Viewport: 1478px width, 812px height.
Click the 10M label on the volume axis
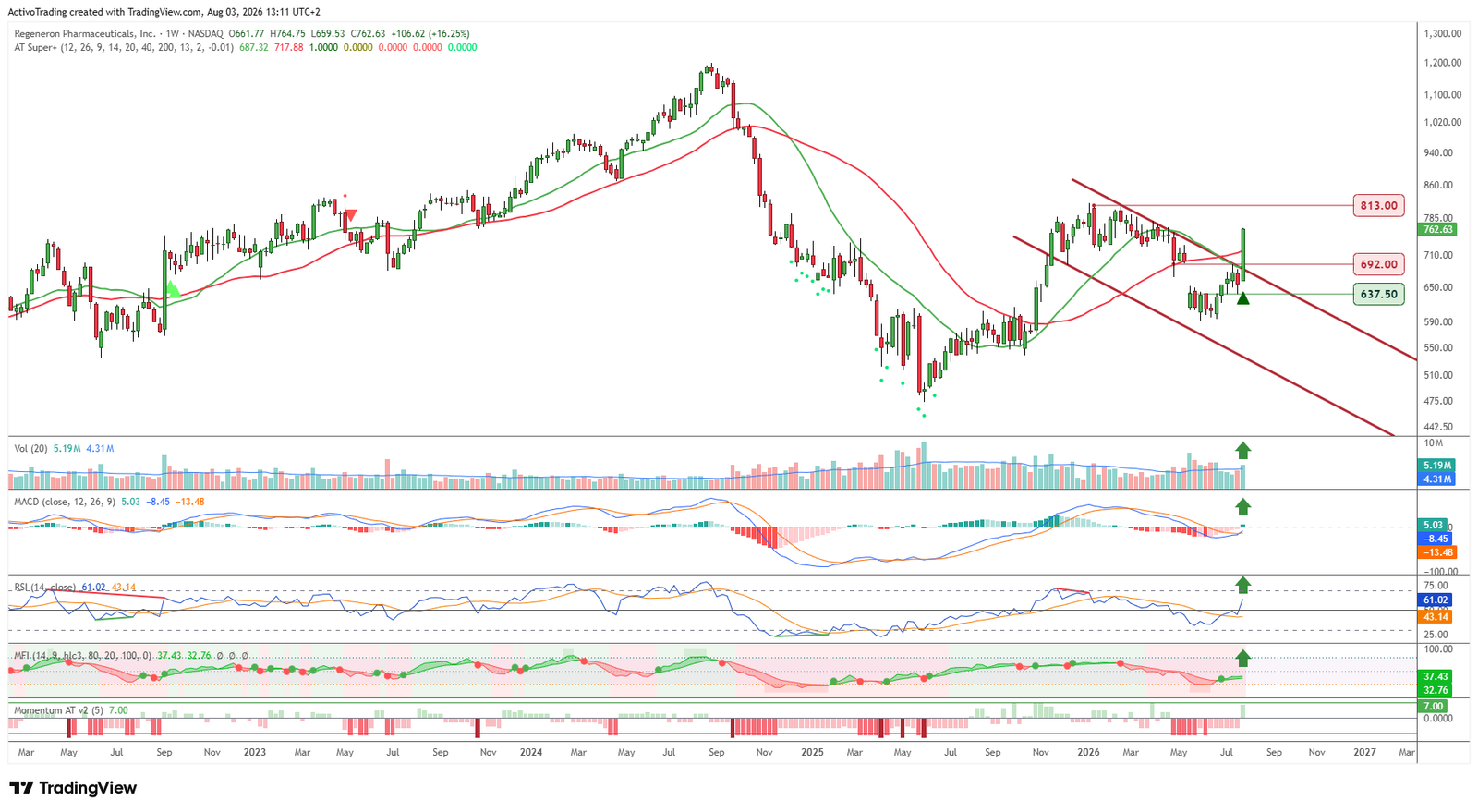tap(1433, 443)
